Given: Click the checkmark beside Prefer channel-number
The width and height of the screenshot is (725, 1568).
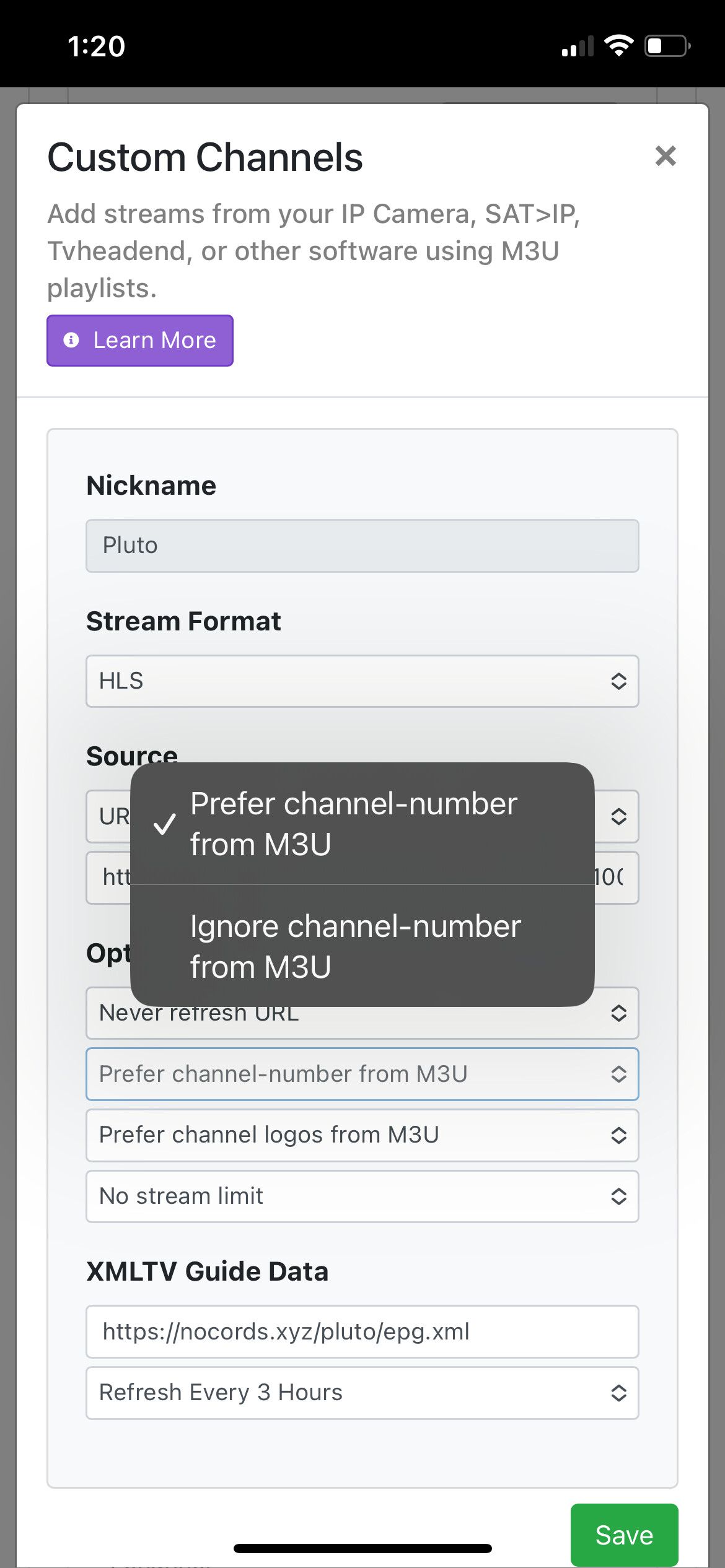Looking at the screenshot, I should (164, 824).
